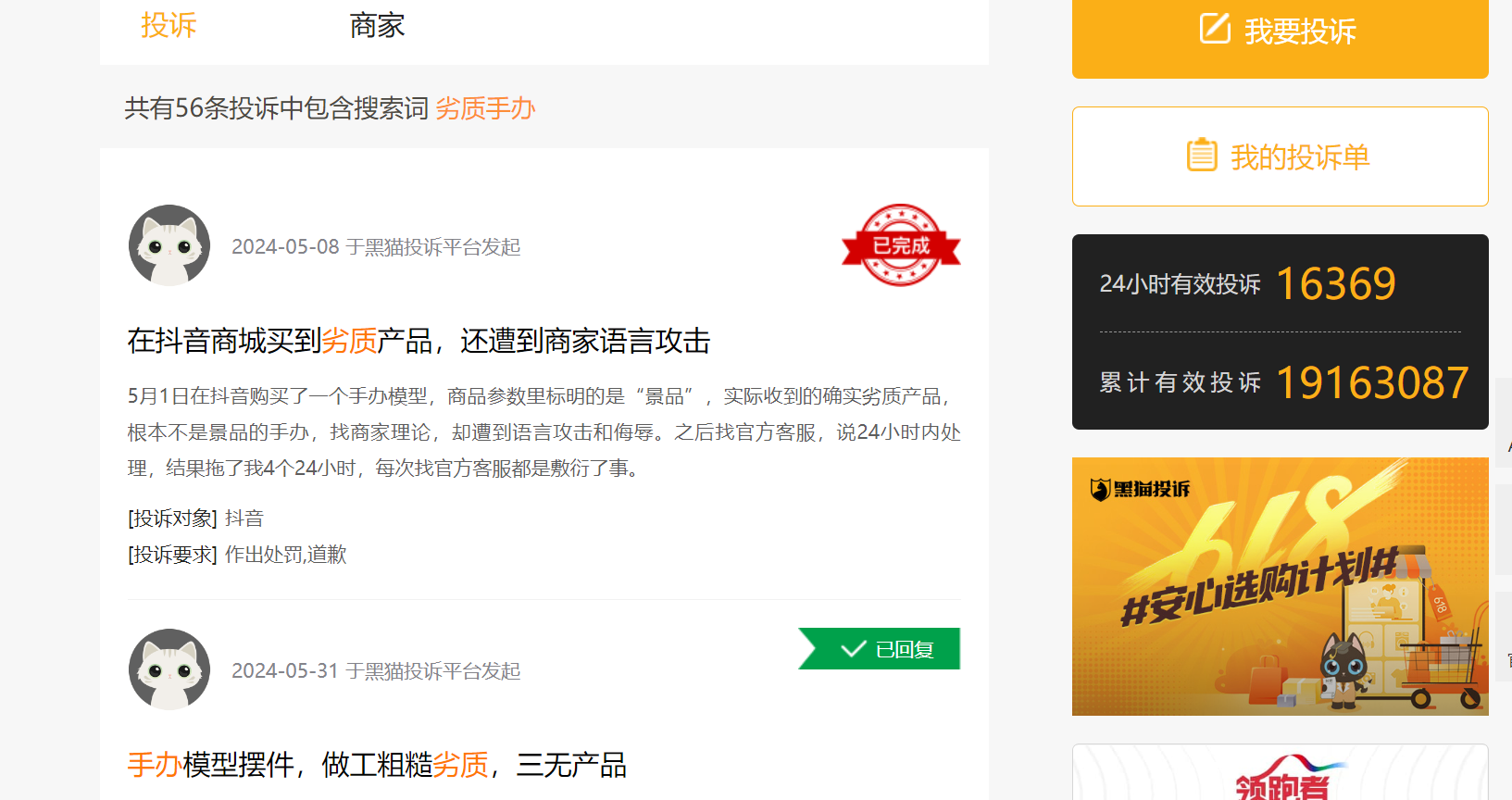Click the green 已回复 status badge
The image size is (1512, 800).
[x=880, y=648]
